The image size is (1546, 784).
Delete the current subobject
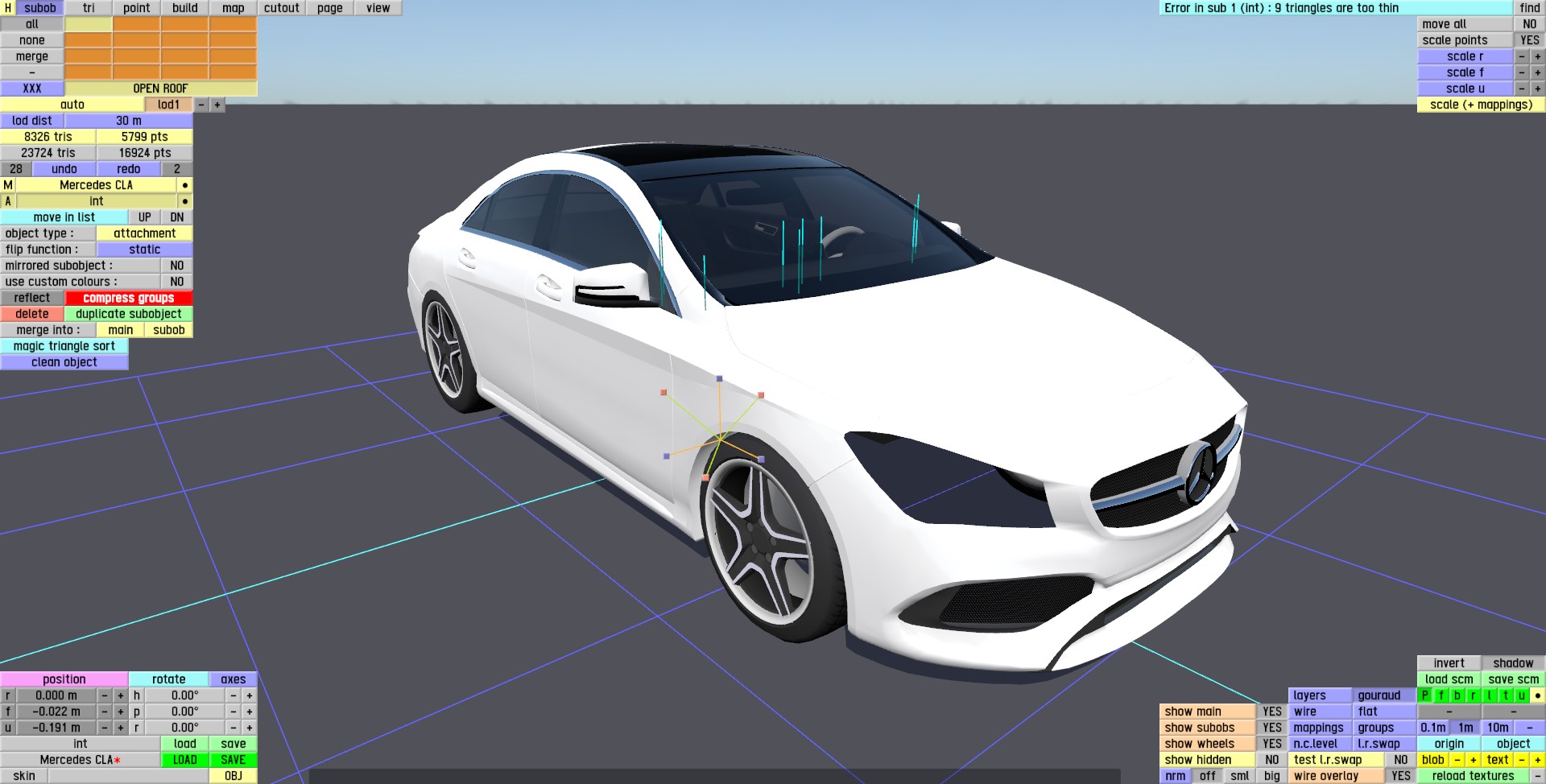(32, 314)
